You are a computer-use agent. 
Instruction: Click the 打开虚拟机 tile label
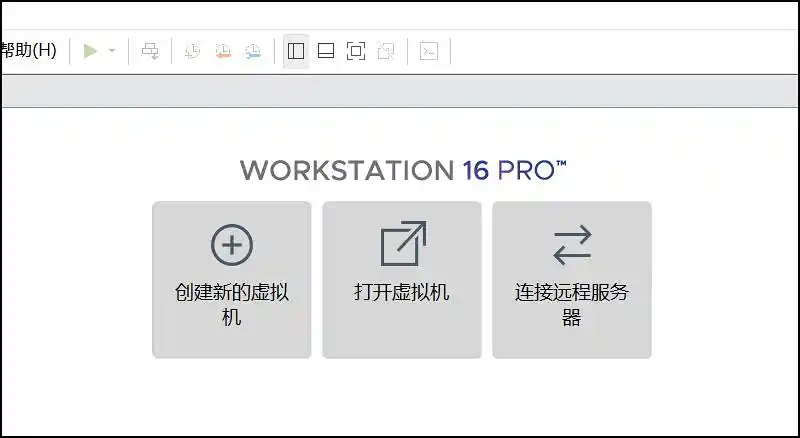(401, 293)
